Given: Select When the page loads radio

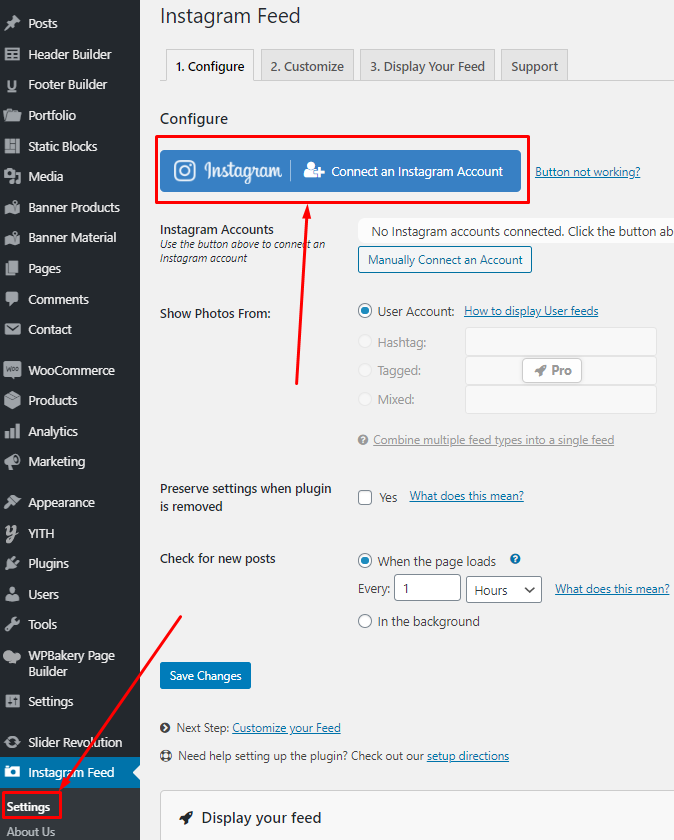Looking at the screenshot, I should pos(365,561).
